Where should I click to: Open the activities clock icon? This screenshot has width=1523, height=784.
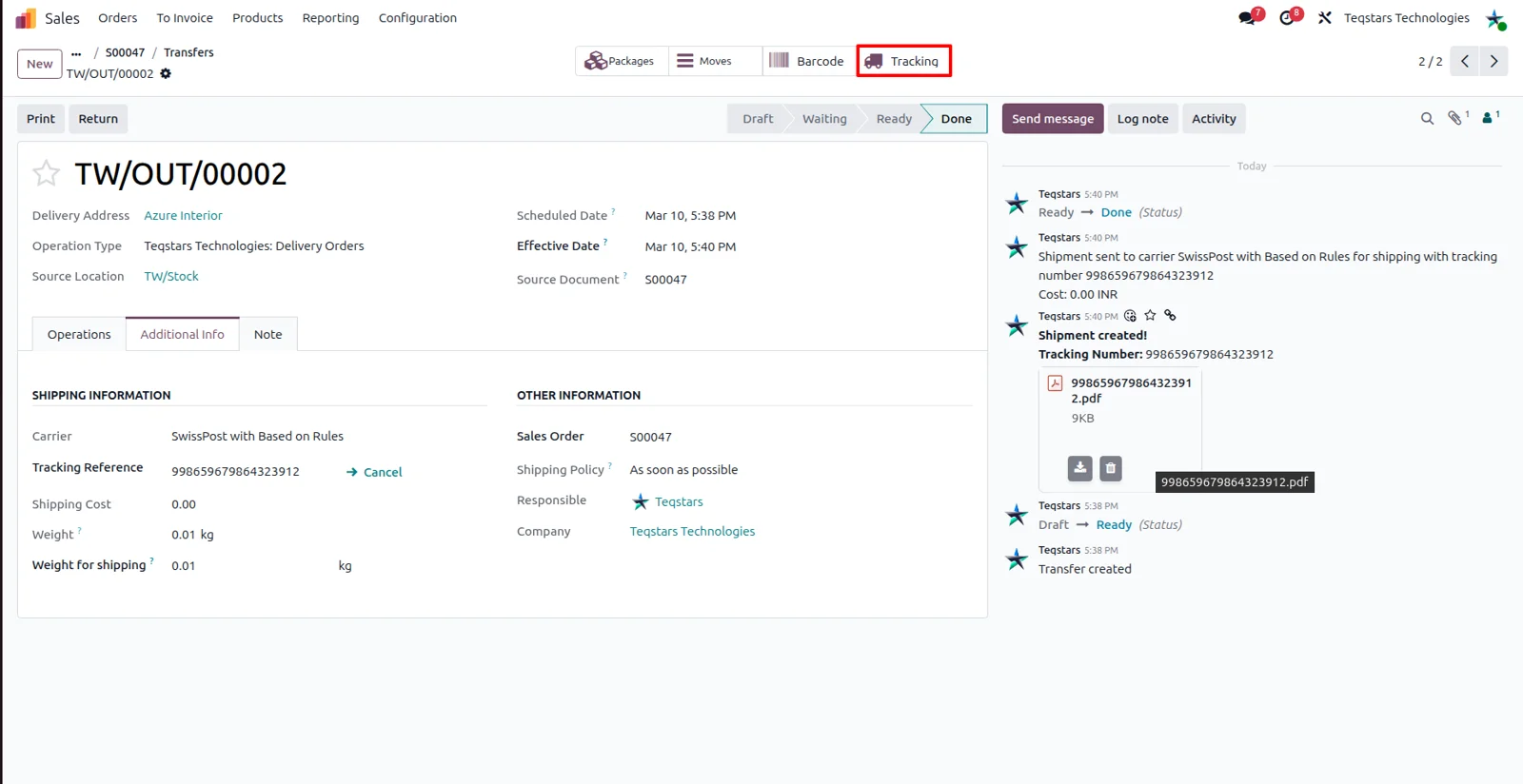click(x=1287, y=18)
